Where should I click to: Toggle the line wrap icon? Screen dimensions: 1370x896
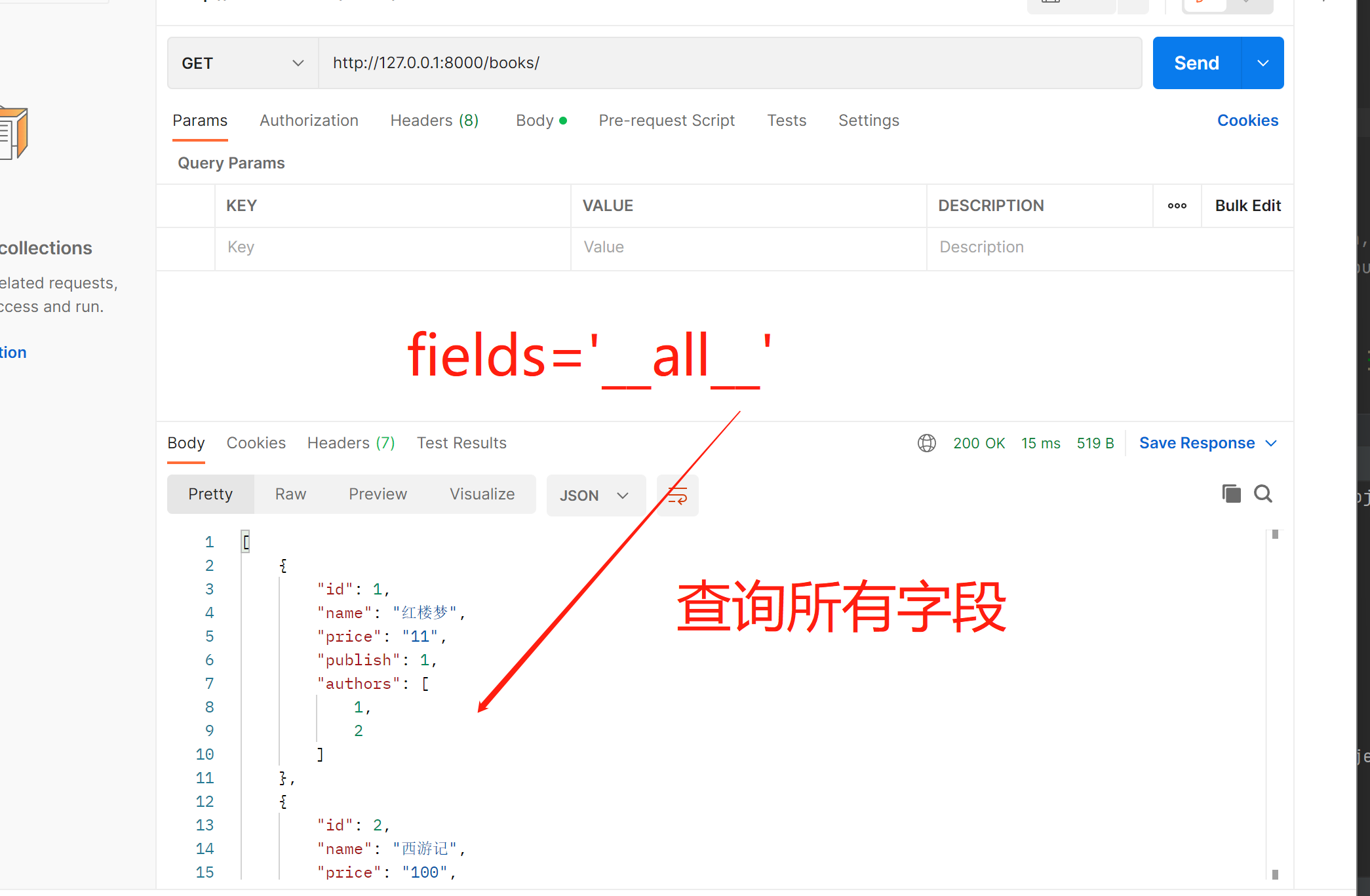[677, 495]
